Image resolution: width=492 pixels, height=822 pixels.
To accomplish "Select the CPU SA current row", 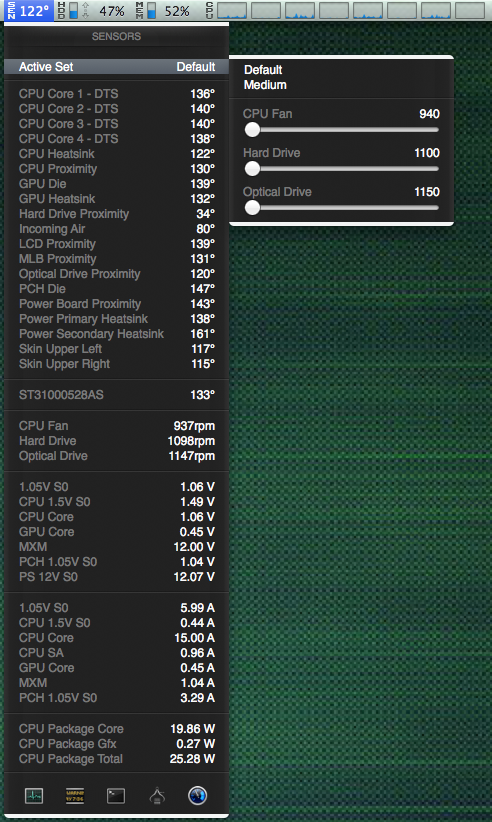I will pos(116,653).
